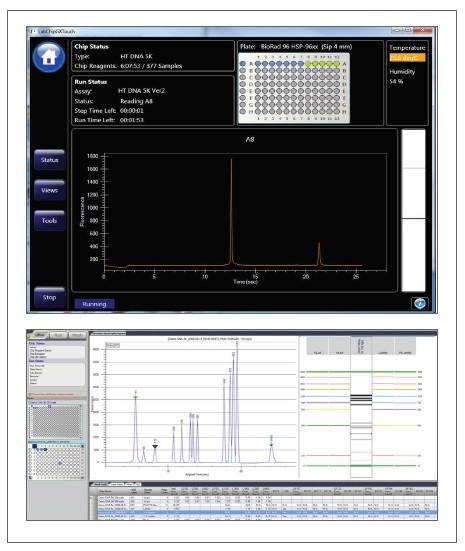Open the info icon at bottom right
The height and width of the screenshot is (551, 465).
420,303
